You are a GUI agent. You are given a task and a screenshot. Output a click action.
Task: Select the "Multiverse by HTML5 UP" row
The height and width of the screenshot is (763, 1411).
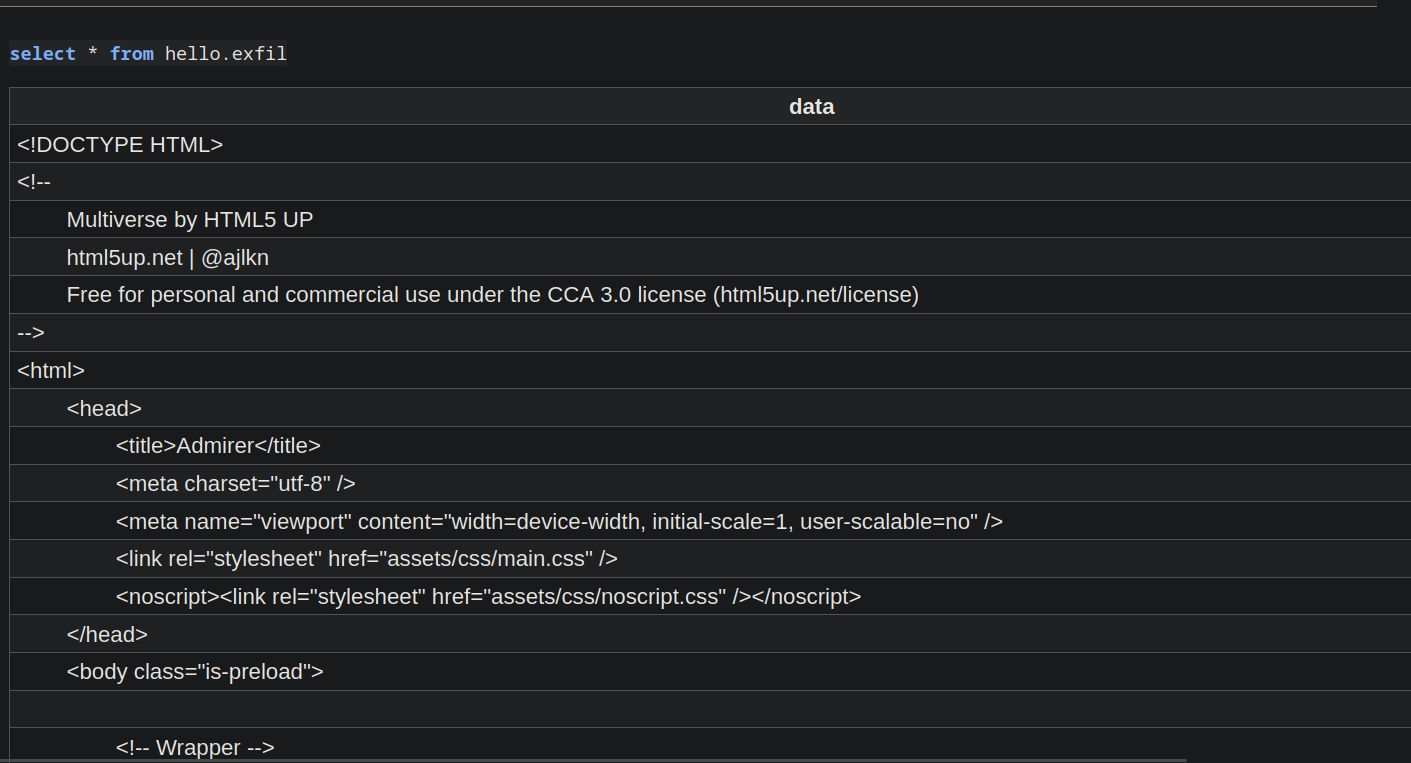pyautogui.click(x=190, y=220)
